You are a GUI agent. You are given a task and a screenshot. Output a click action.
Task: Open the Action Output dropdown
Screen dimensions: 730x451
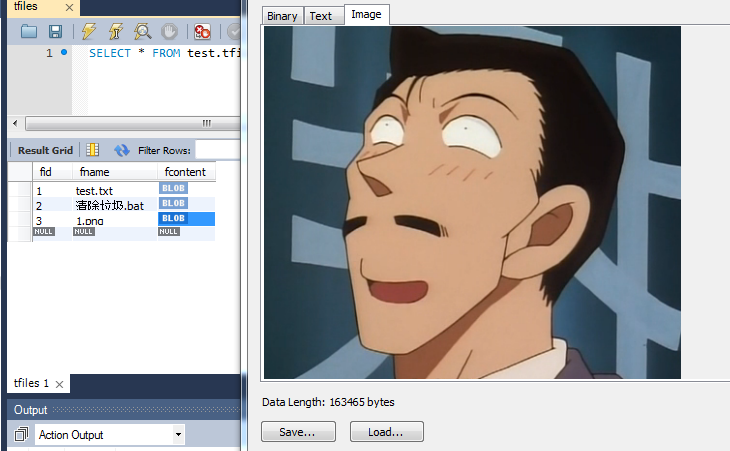tap(178, 435)
